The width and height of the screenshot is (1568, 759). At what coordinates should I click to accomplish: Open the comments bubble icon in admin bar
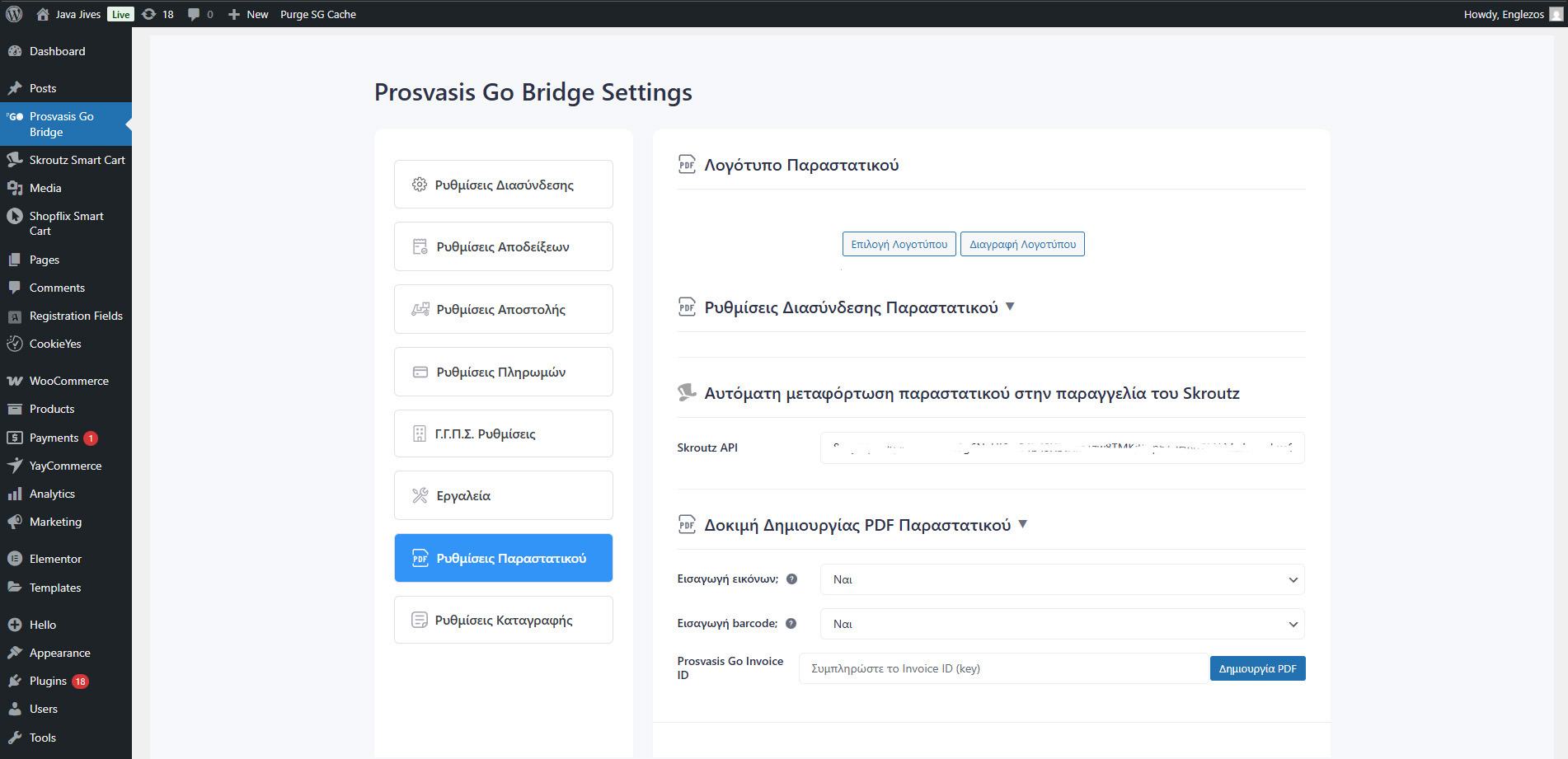[194, 14]
